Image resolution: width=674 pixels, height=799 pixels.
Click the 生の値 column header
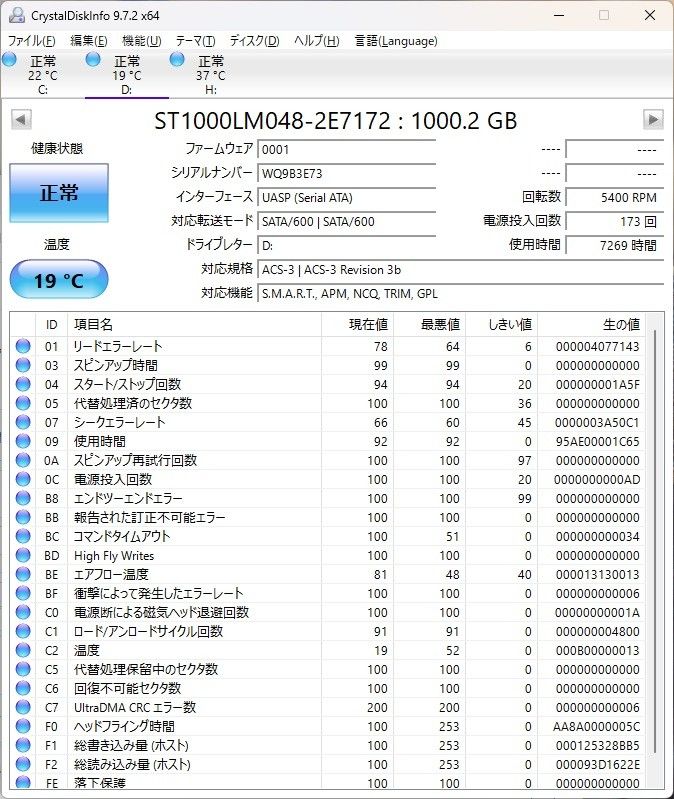(x=591, y=325)
